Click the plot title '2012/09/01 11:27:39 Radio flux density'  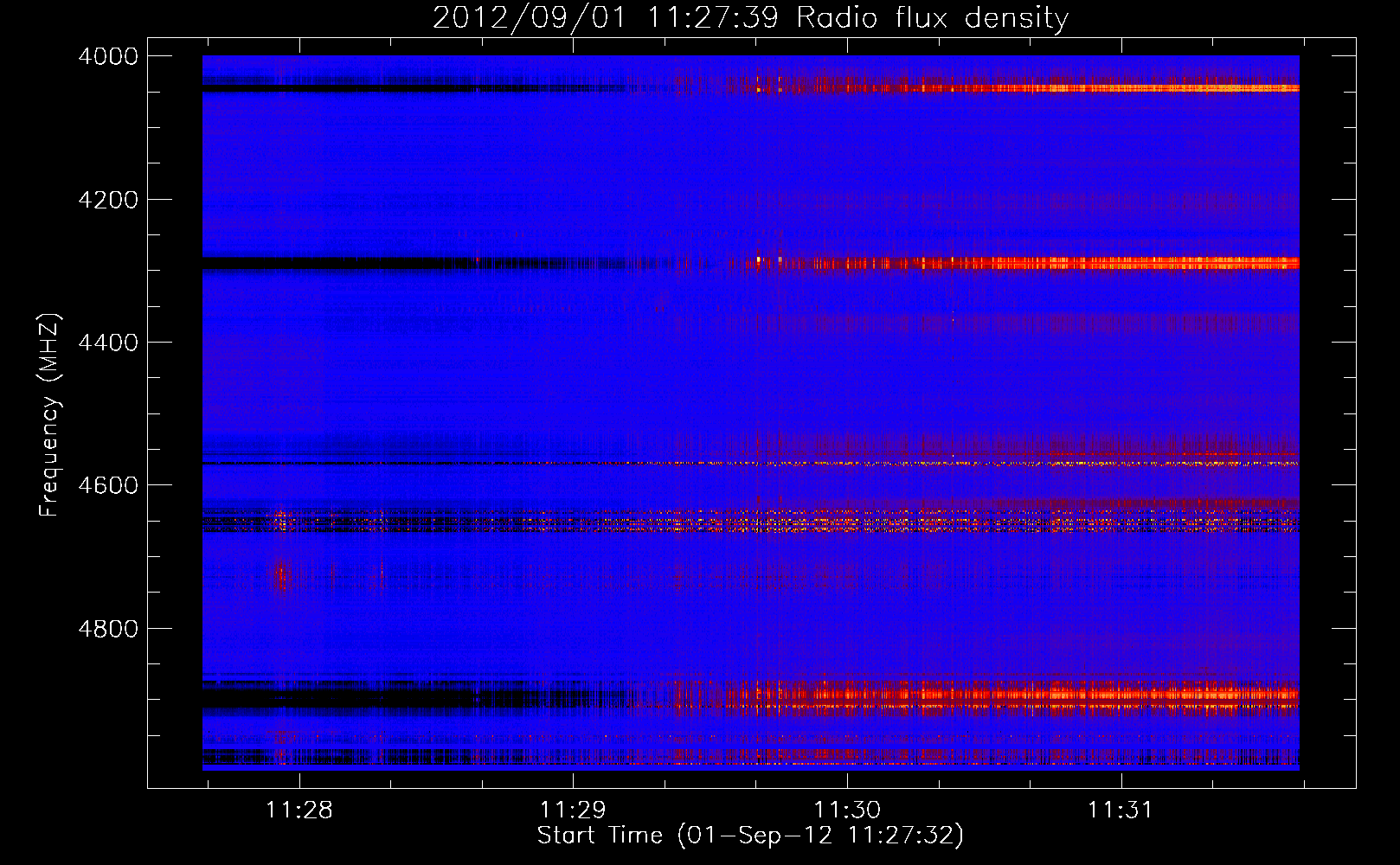tap(750, 17)
